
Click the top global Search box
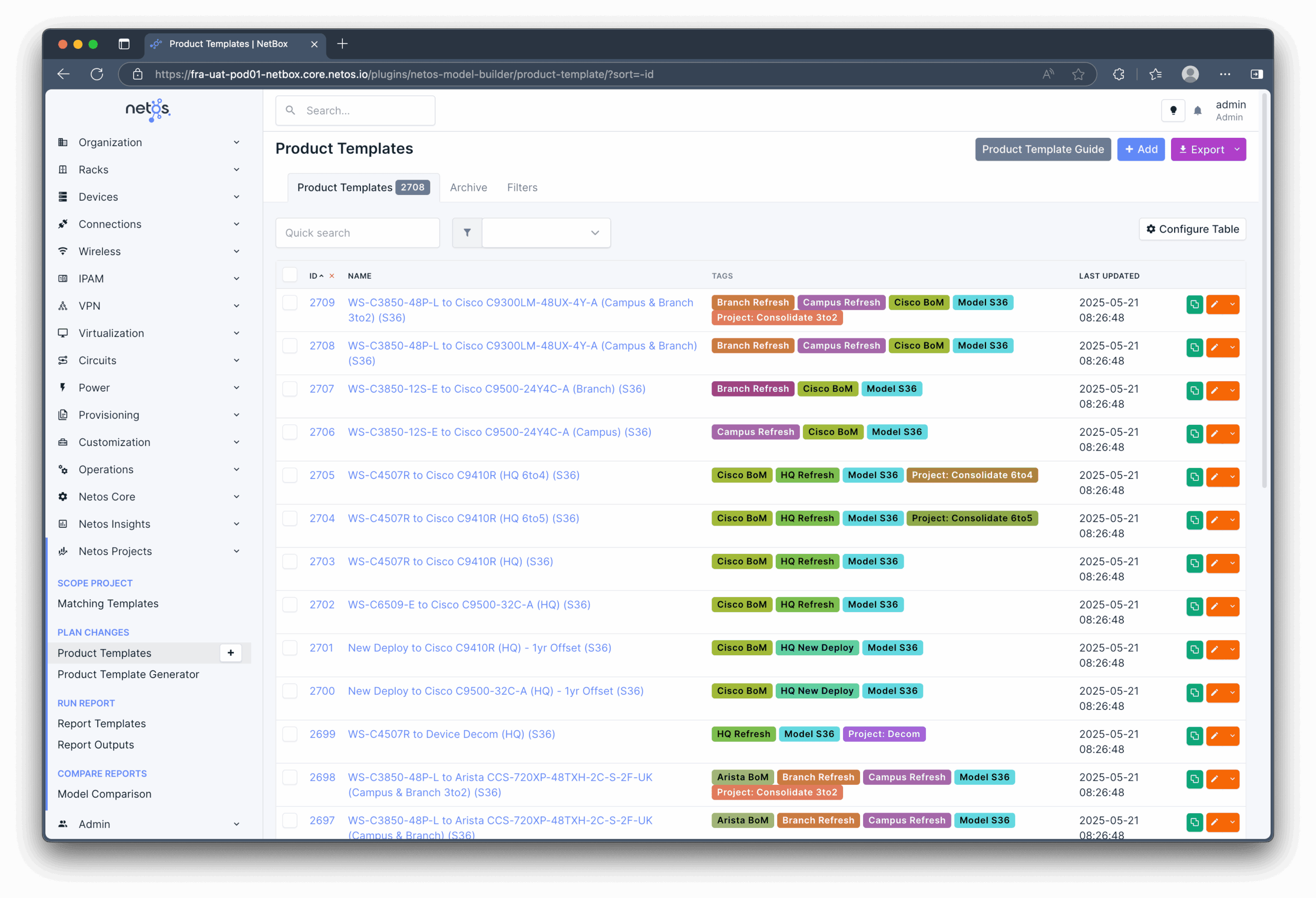pyautogui.click(x=355, y=111)
